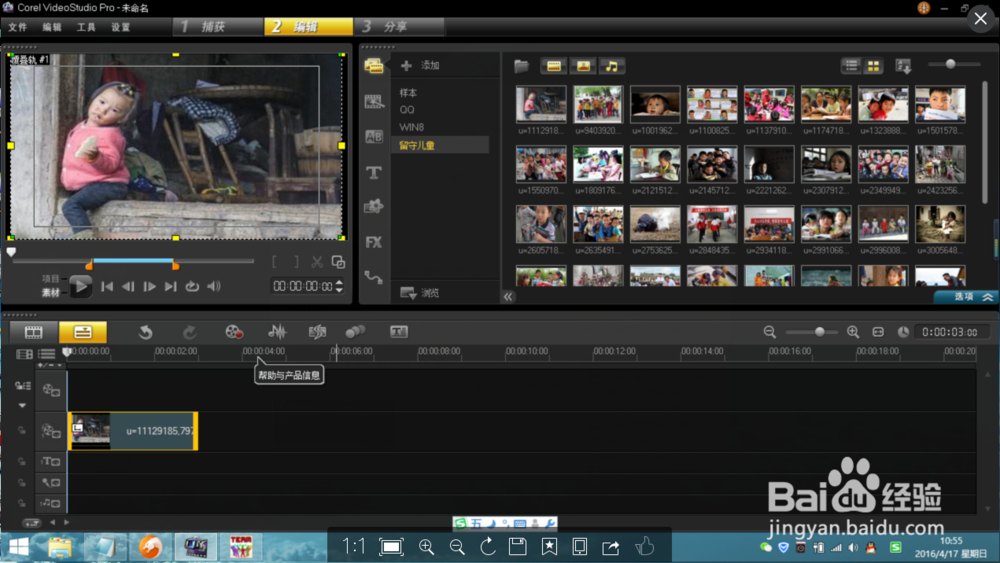Zoom in the timeline

pos(853,332)
